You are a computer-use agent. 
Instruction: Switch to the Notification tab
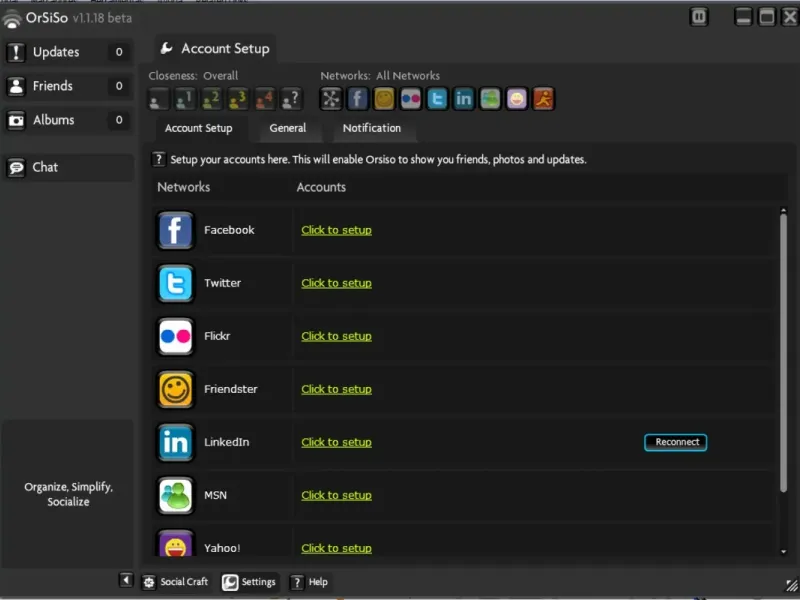click(372, 129)
